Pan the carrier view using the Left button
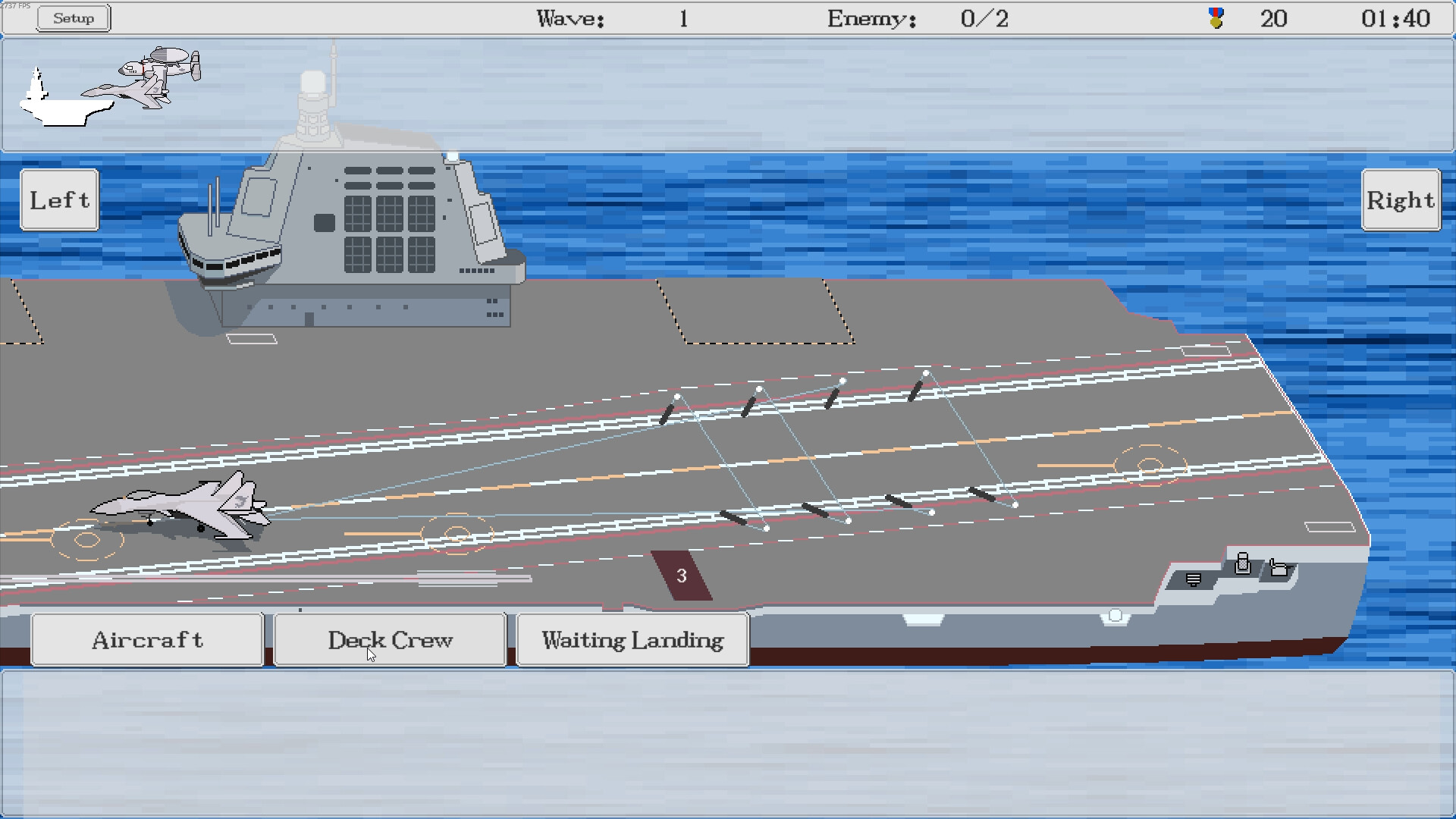The height and width of the screenshot is (819, 1456). pyautogui.click(x=58, y=199)
